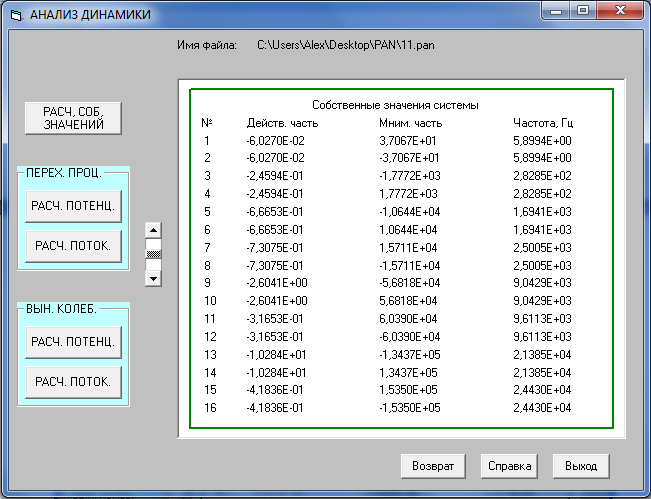Screen dimensions: 651x499
Task: Close the АНАЛИЗ ДИНАМИКИ window
Action: coord(620,11)
